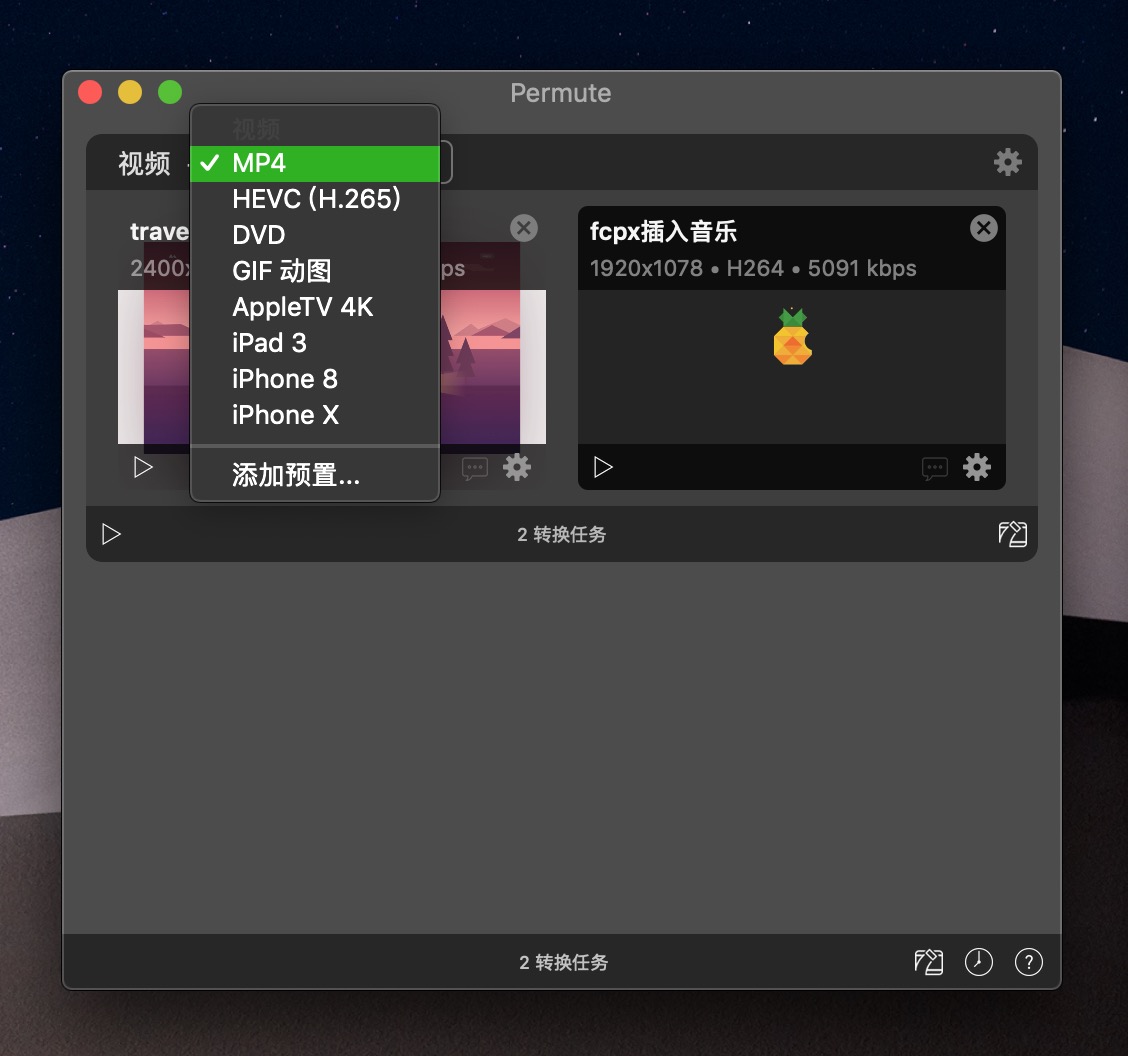Start all conversions in the group
This screenshot has width=1128, height=1056.
[x=111, y=534]
